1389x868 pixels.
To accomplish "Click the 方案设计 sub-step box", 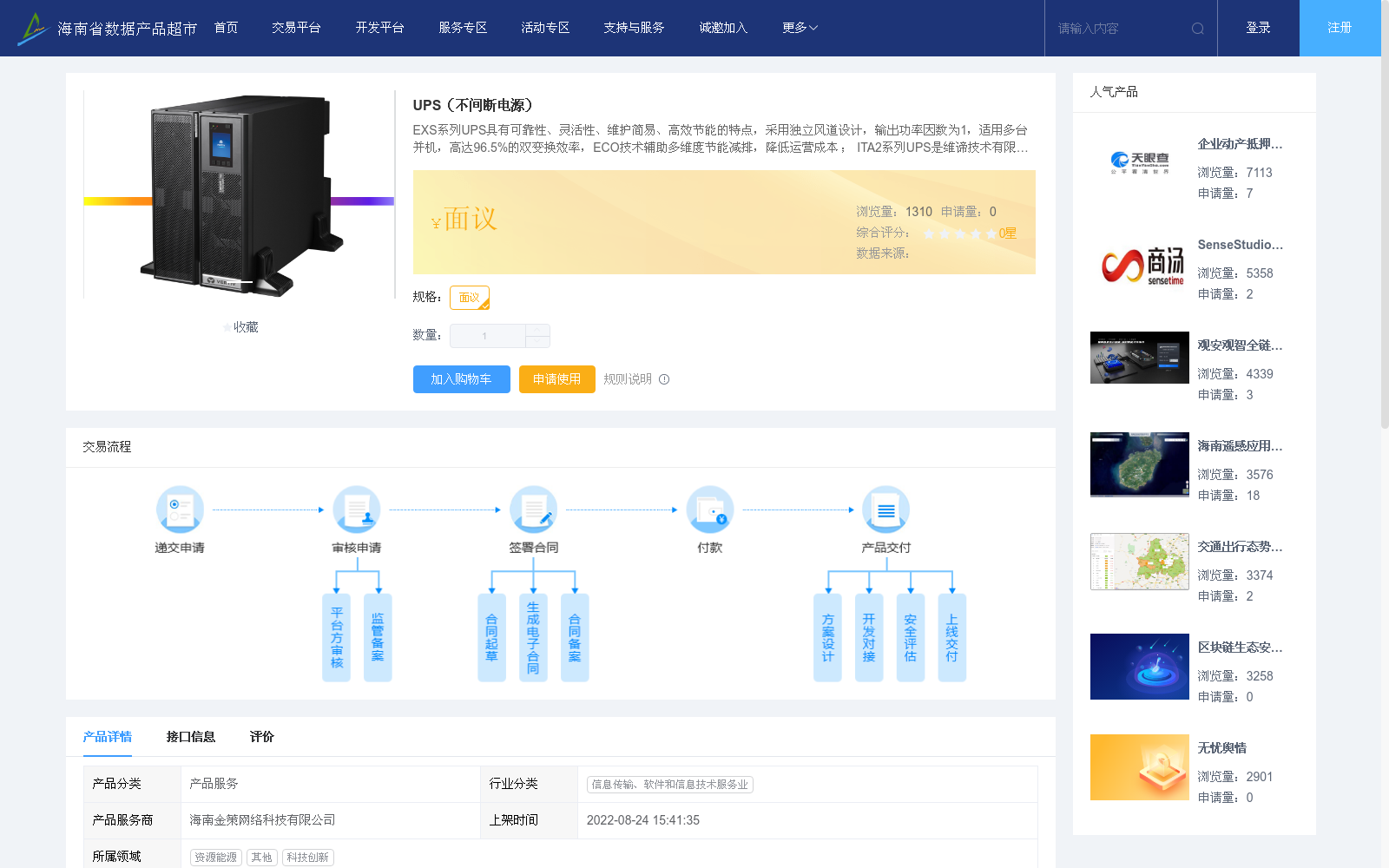I will tap(827, 638).
